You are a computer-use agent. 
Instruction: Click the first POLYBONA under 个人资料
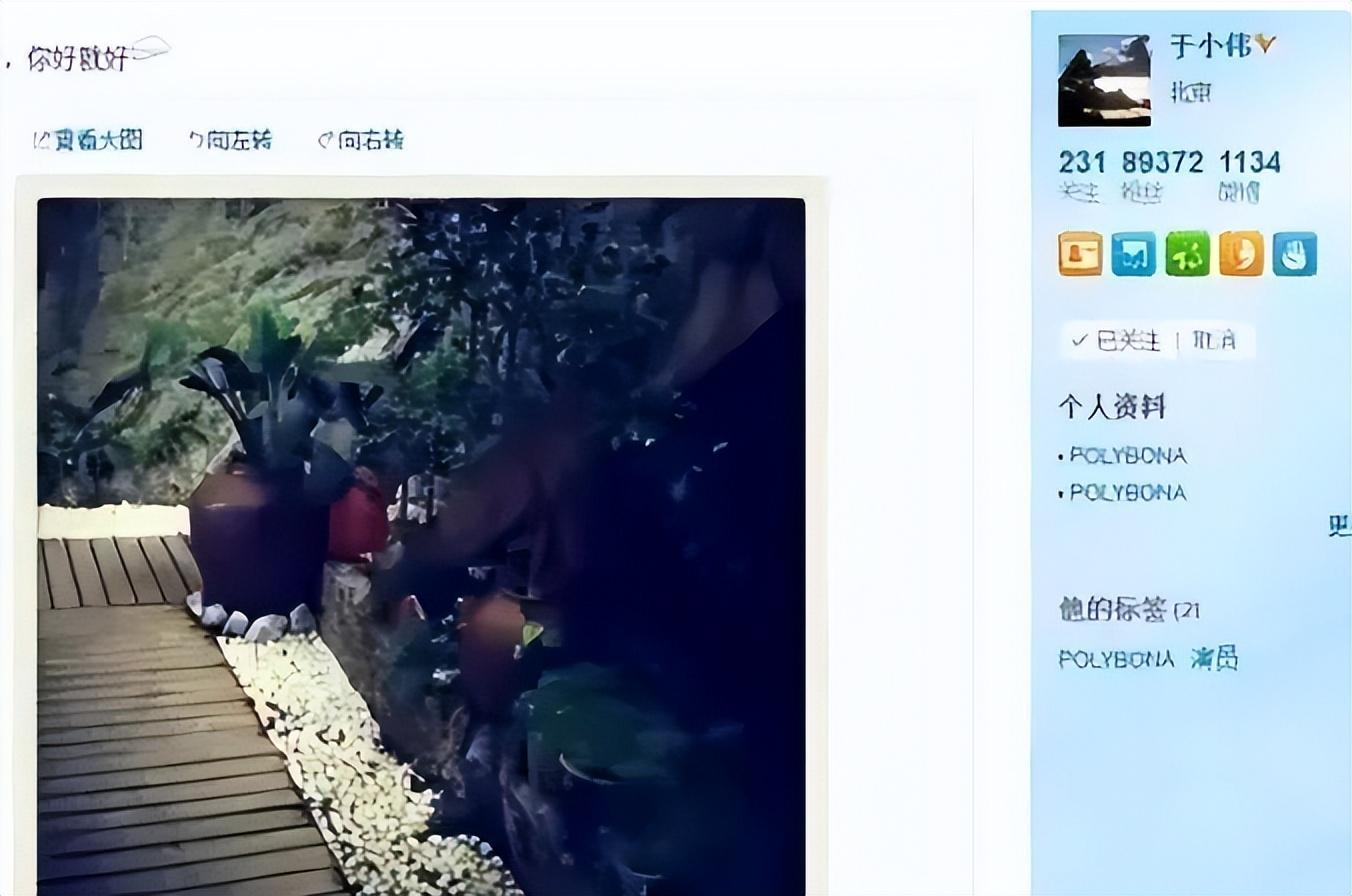[x=1128, y=456]
